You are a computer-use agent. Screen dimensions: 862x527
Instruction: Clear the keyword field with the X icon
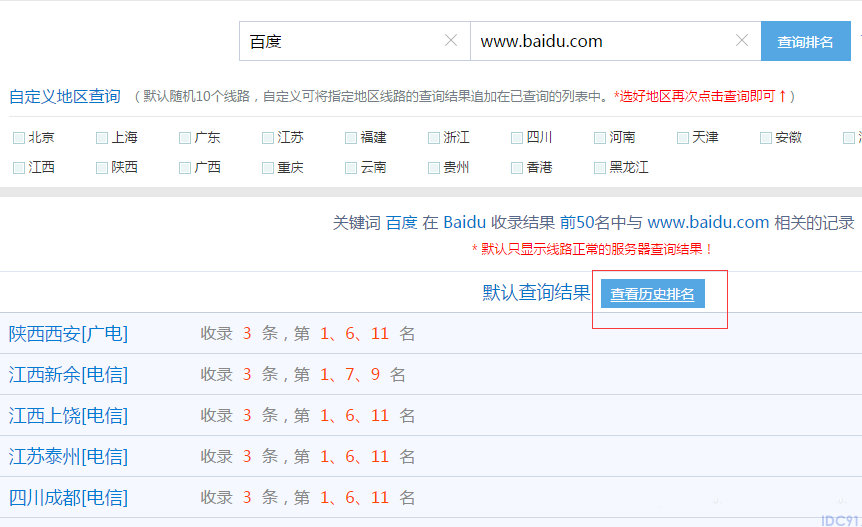point(451,41)
